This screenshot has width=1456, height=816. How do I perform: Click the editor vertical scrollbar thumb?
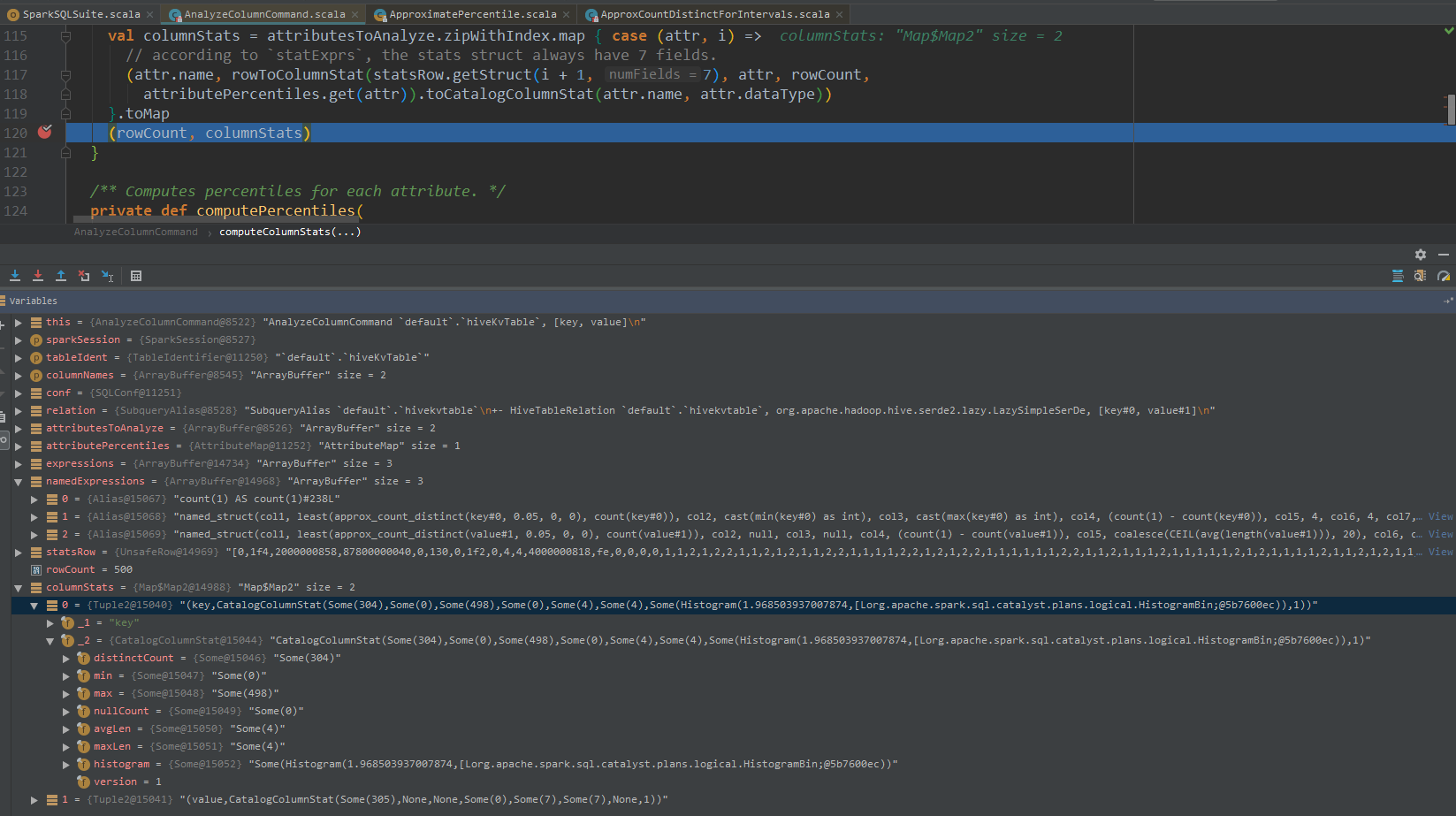pos(1451,110)
